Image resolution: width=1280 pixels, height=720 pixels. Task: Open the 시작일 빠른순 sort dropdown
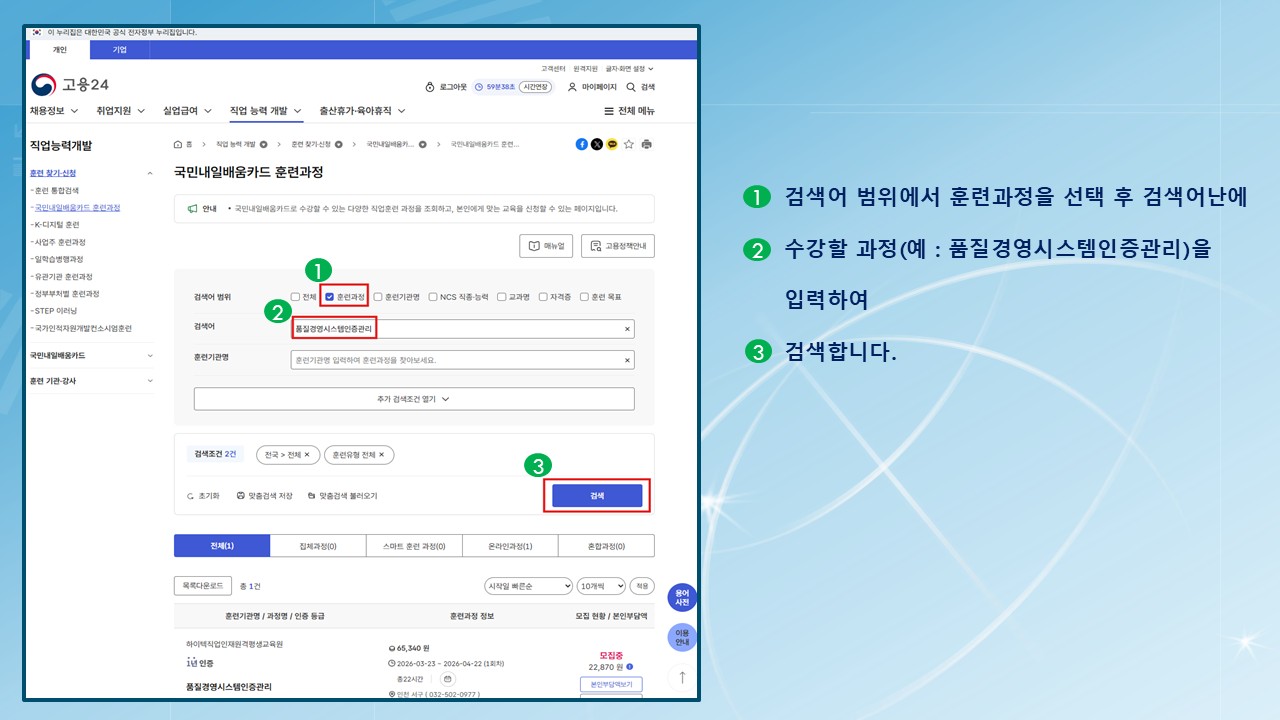(528, 586)
